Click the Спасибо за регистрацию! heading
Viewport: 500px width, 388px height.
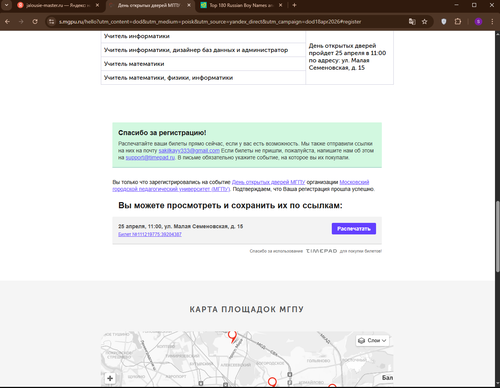162,133
